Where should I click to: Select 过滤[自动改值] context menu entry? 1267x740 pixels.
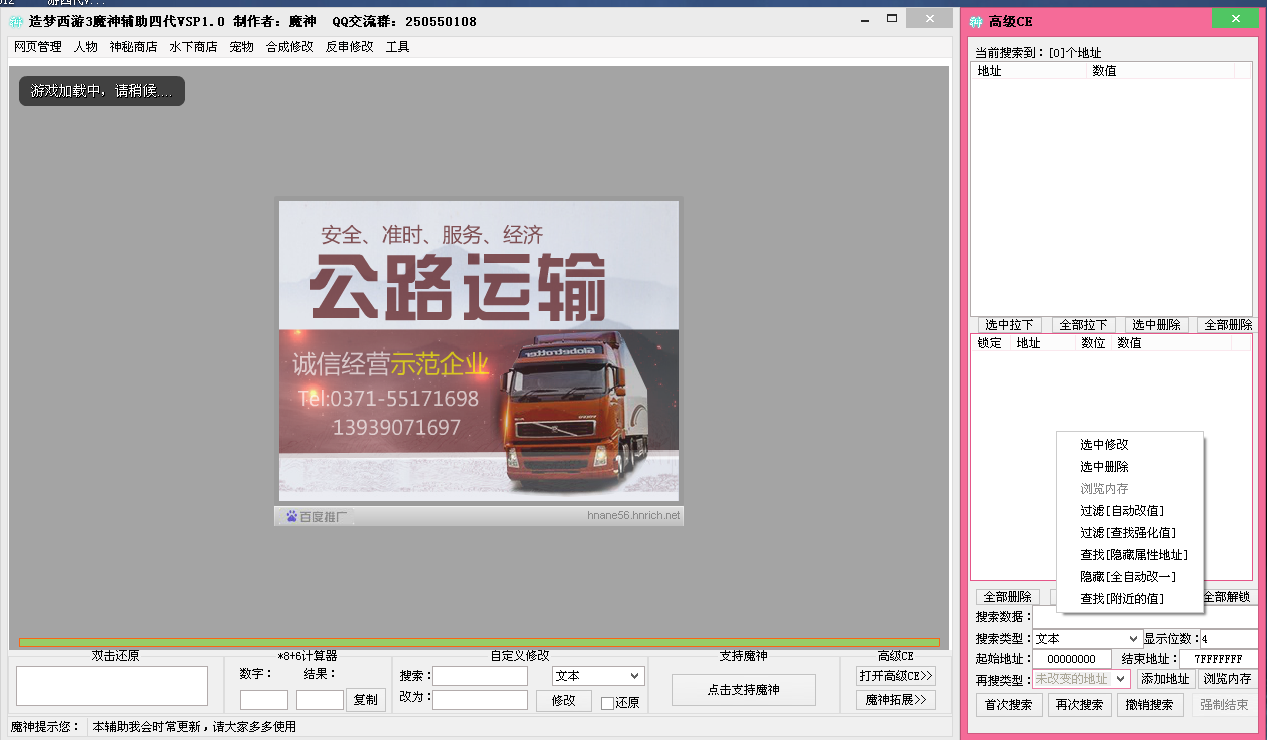(1130, 511)
